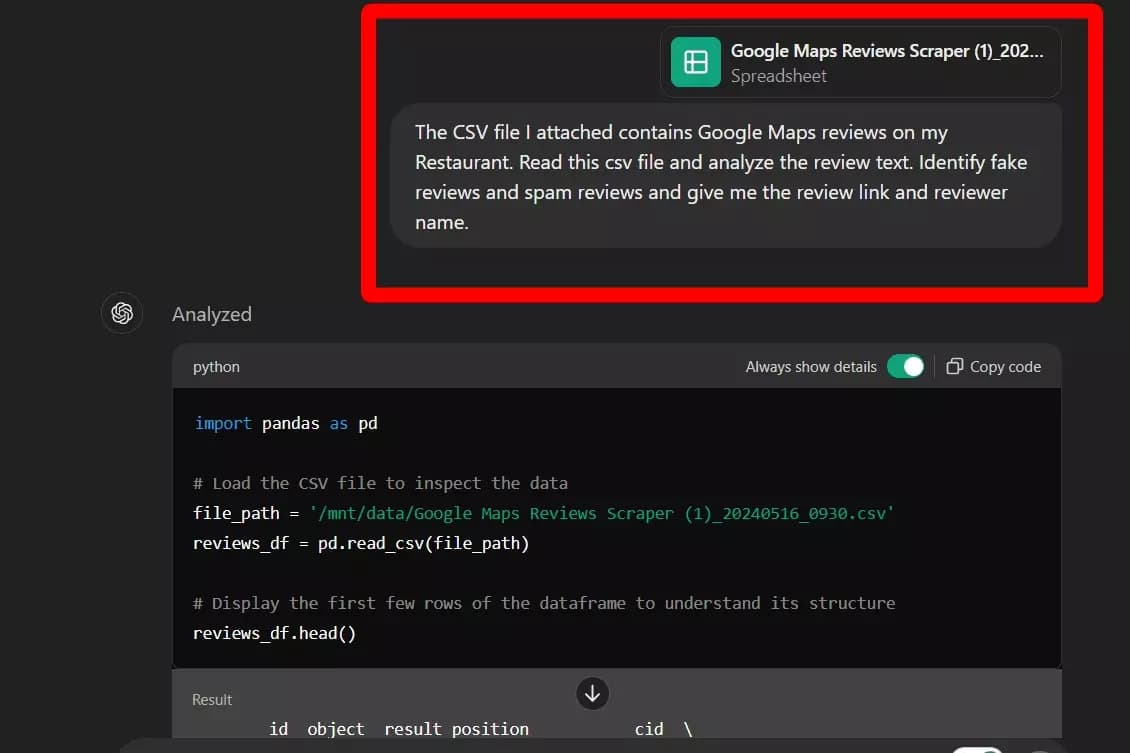Click the green Spreadsheet attachment icon
The image size is (1130, 753).
(696, 61)
